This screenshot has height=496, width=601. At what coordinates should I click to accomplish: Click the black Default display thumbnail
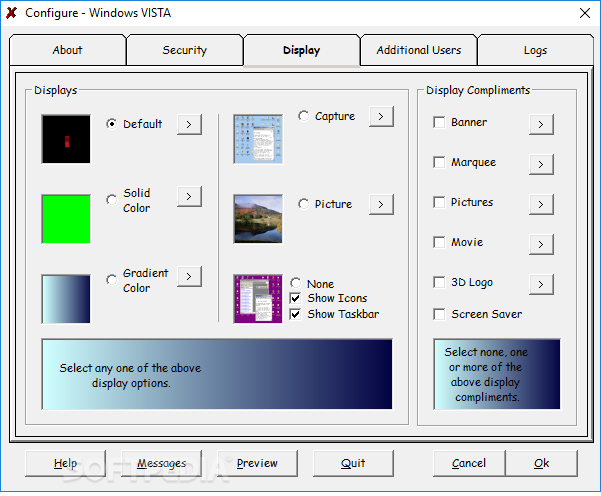pos(66,139)
